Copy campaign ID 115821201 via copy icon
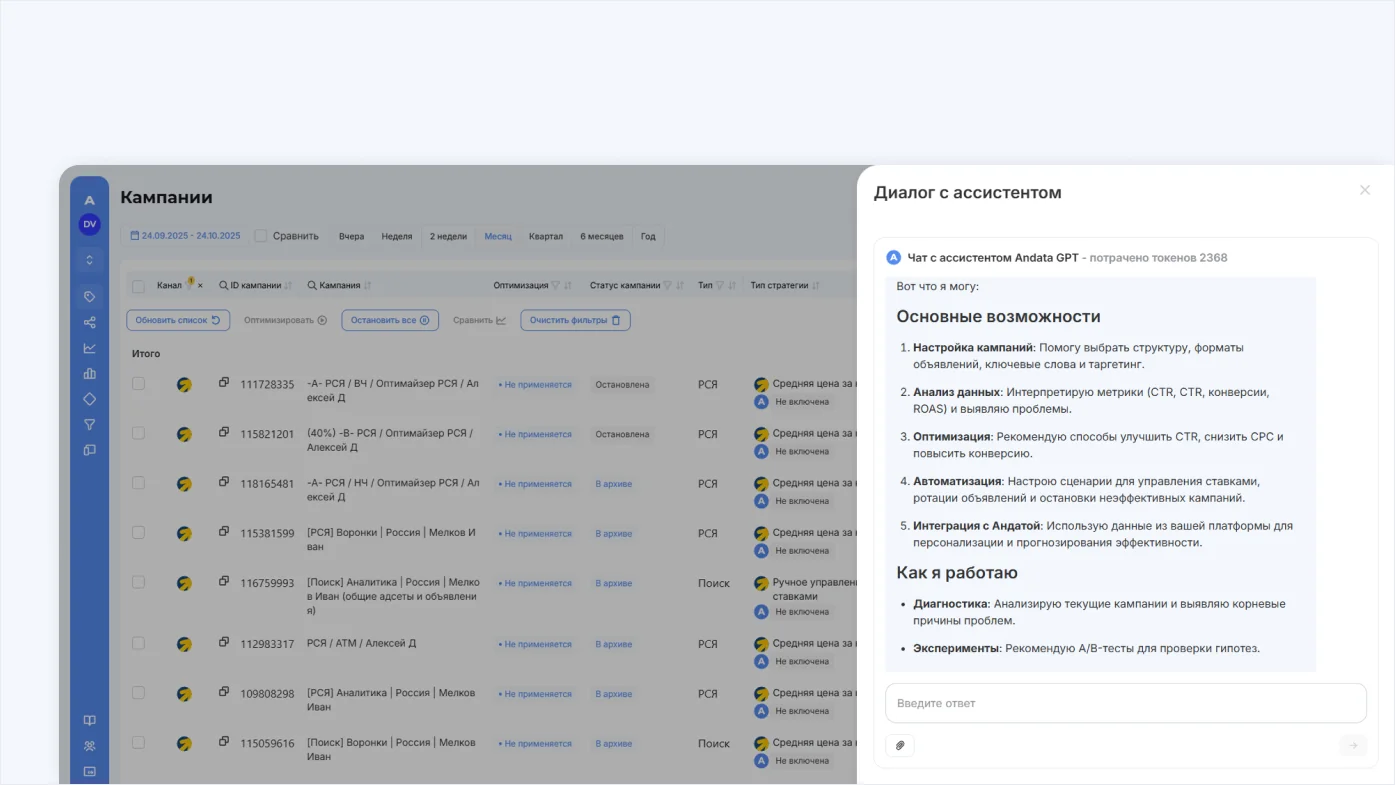Image resolution: width=1395 pixels, height=785 pixels. [x=224, y=432]
